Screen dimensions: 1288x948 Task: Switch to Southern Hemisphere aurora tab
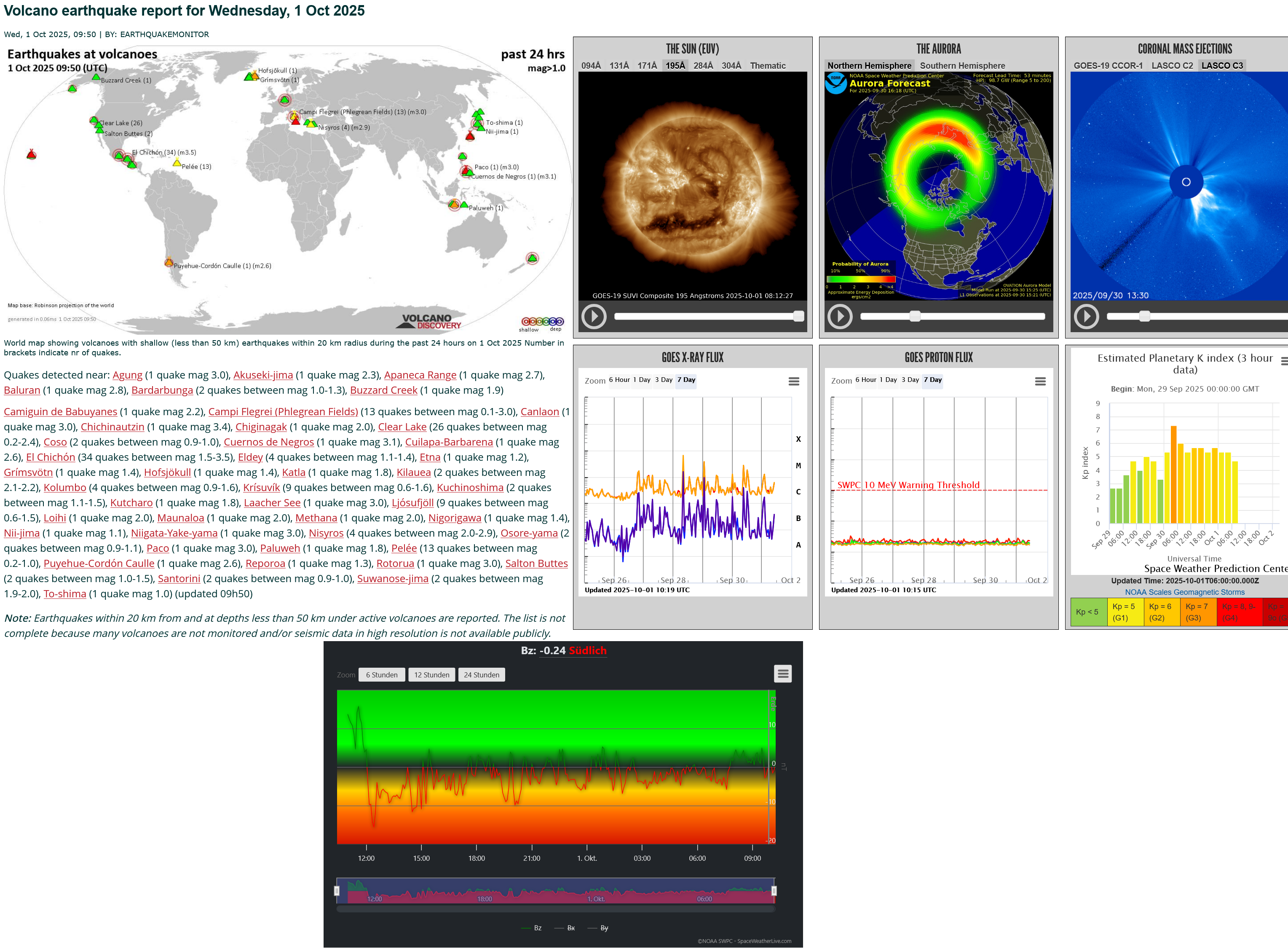tap(962, 65)
